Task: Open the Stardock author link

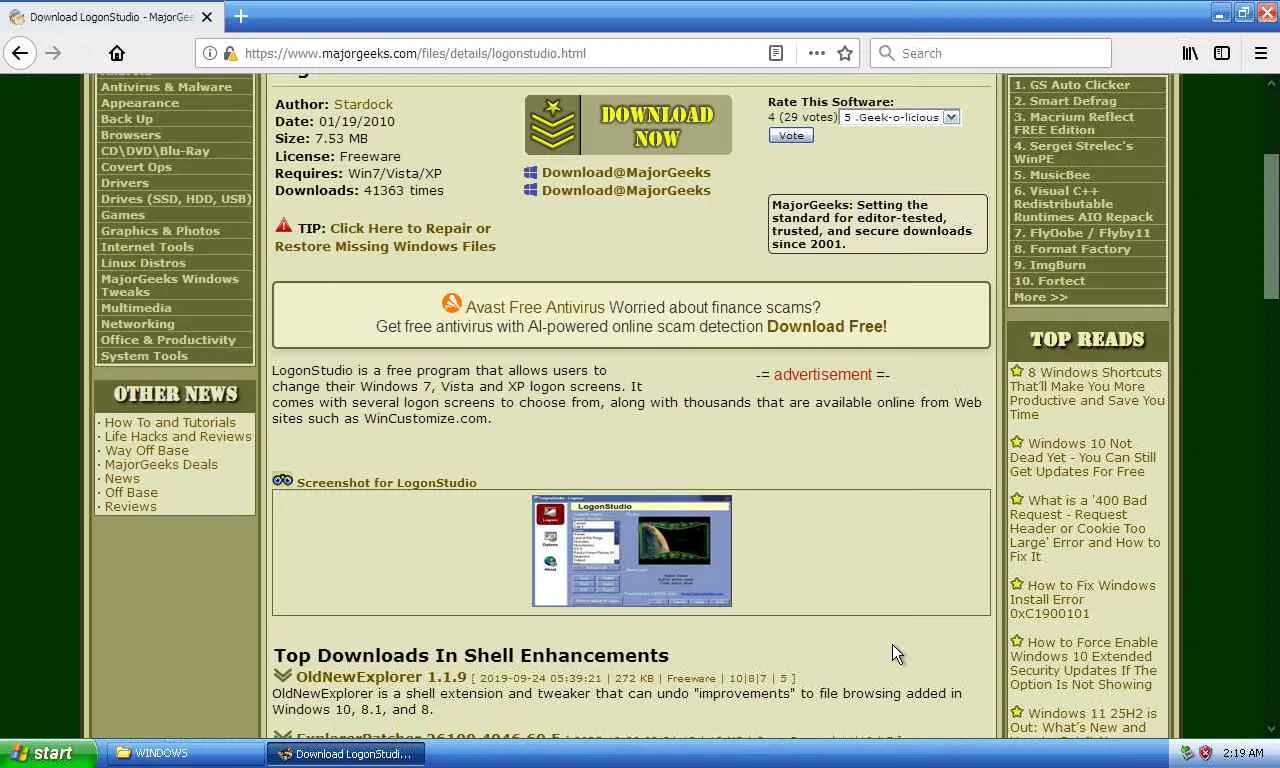Action: pos(363,104)
